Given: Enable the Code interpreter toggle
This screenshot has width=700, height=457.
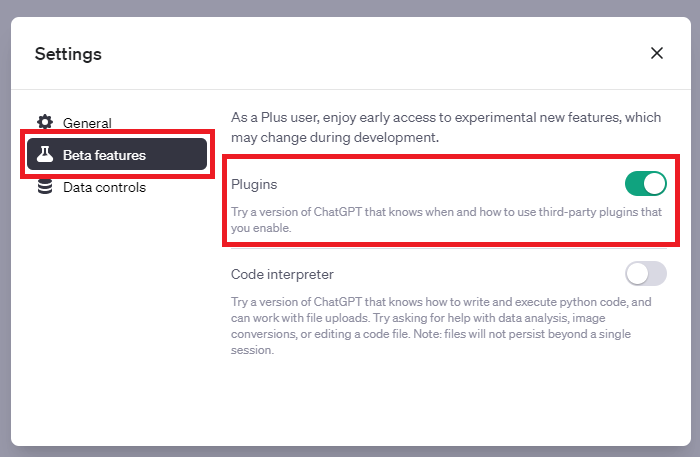Looking at the screenshot, I should point(645,273).
